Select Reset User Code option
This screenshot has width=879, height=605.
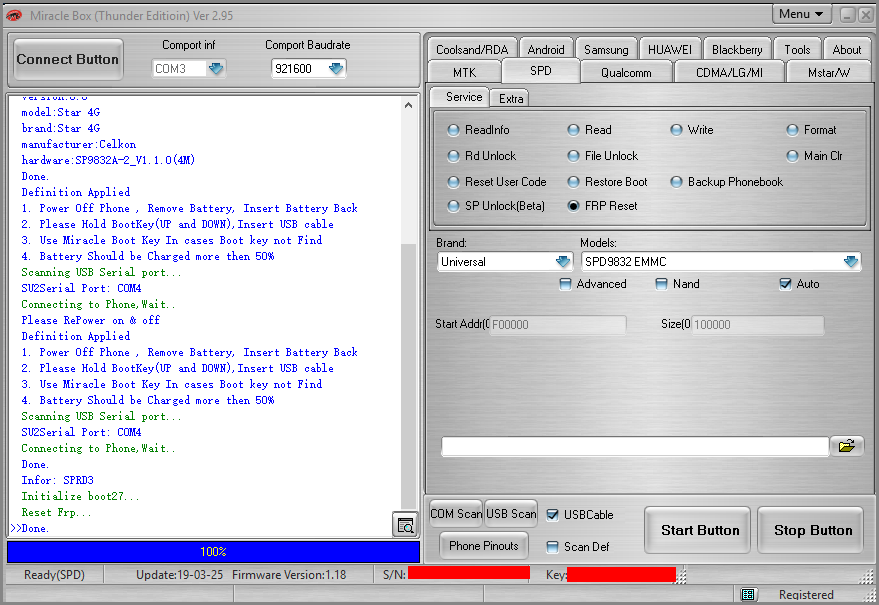click(x=453, y=182)
